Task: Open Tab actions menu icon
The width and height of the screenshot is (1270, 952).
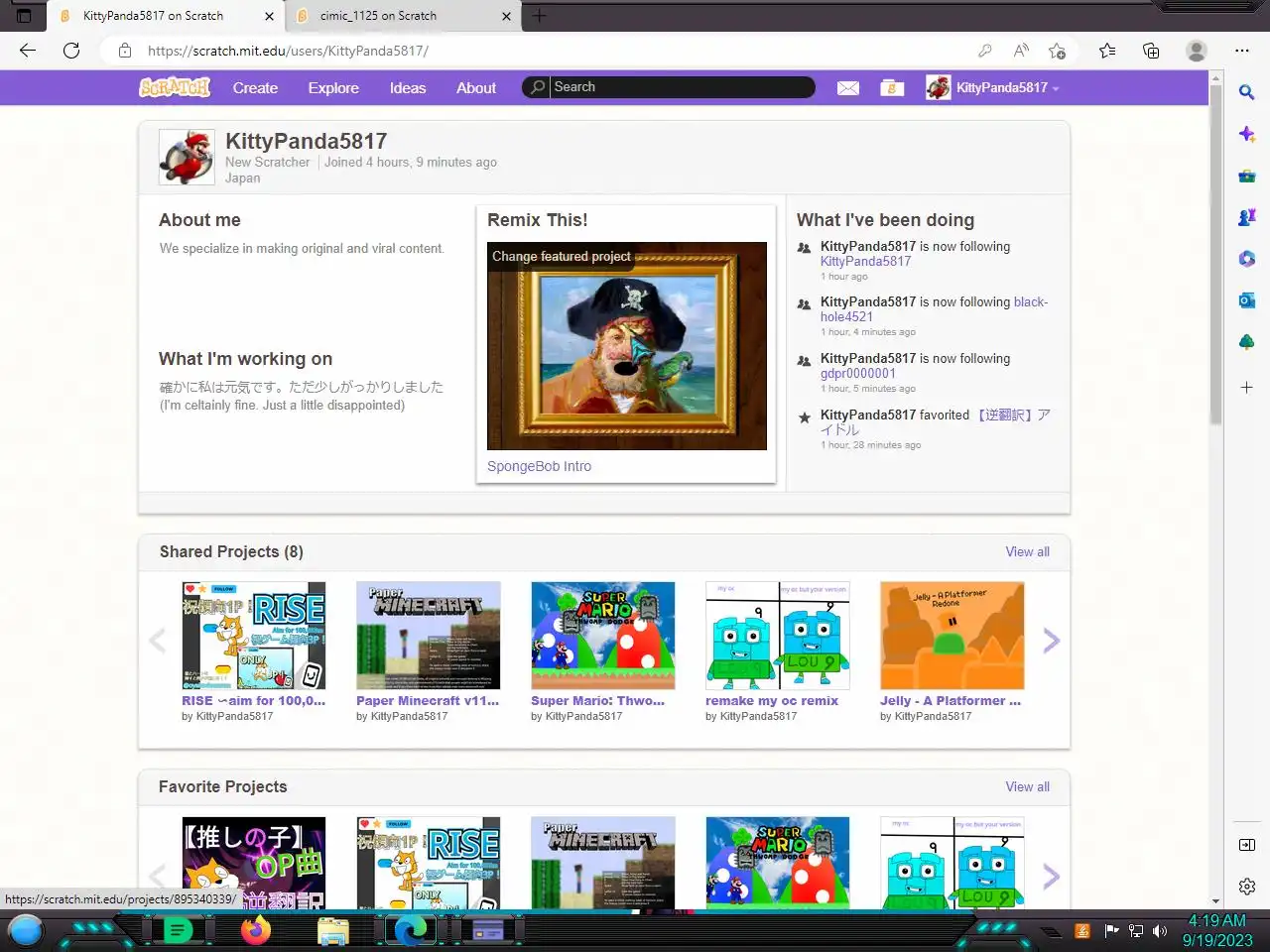Action: coord(25,16)
